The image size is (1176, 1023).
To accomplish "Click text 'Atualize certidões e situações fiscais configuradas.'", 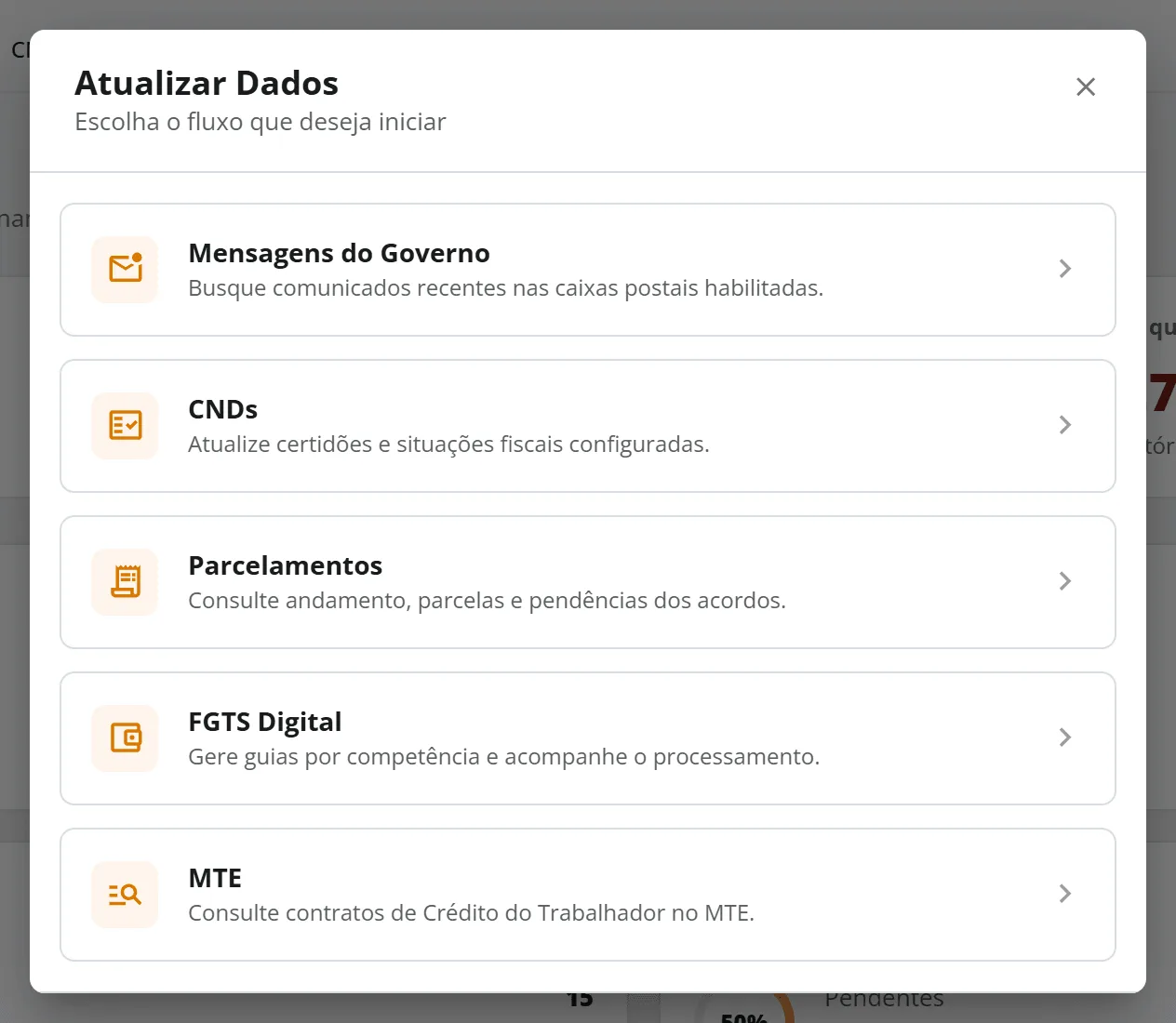I will click(x=448, y=445).
